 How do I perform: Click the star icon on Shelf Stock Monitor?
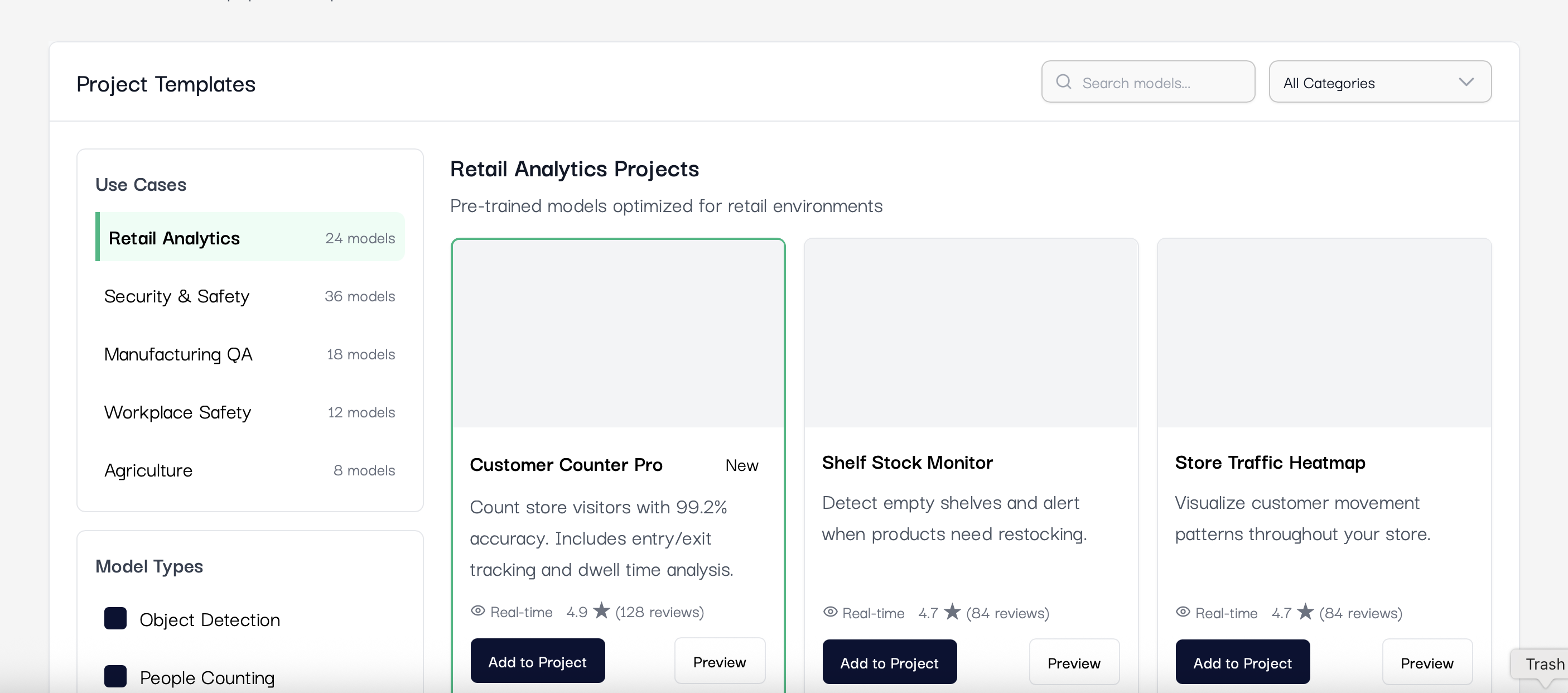[x=953, y=612]
